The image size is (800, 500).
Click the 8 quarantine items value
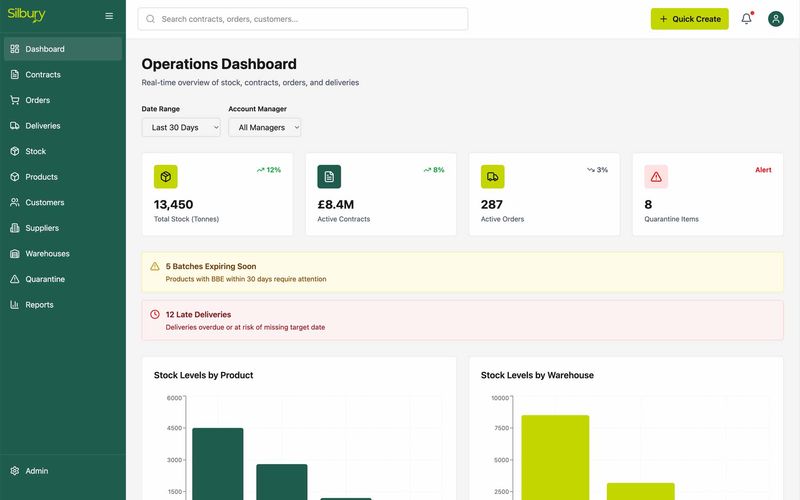coord(648,205)
